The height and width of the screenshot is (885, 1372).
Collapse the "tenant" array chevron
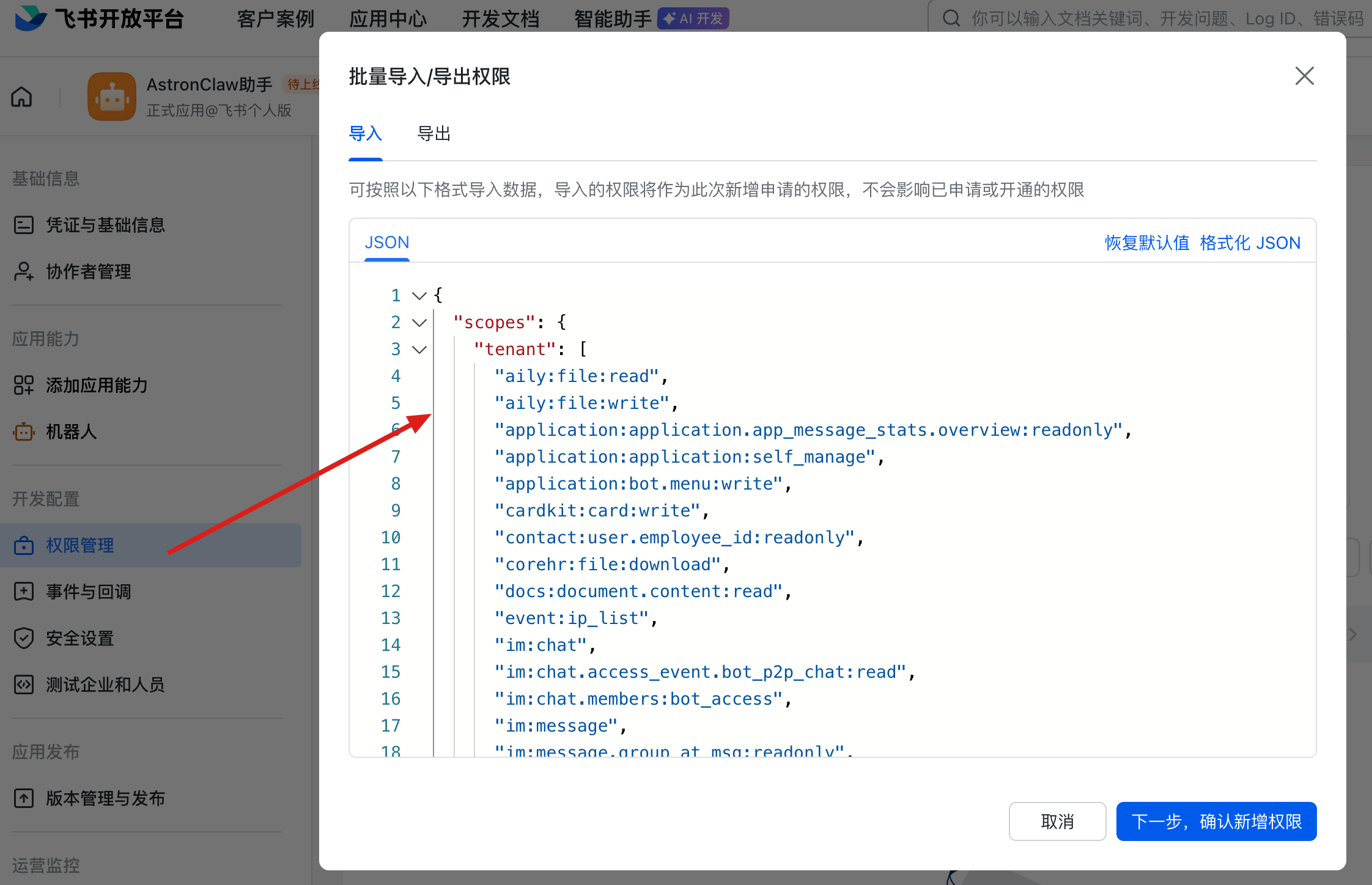pos(419,350)
